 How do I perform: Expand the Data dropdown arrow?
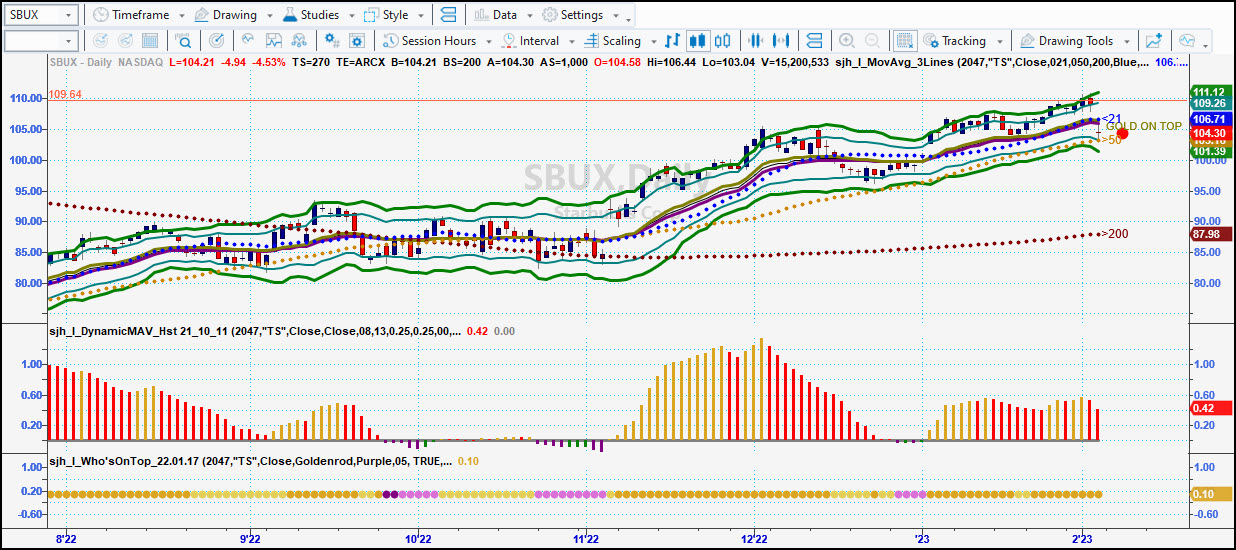click(529, 16)
